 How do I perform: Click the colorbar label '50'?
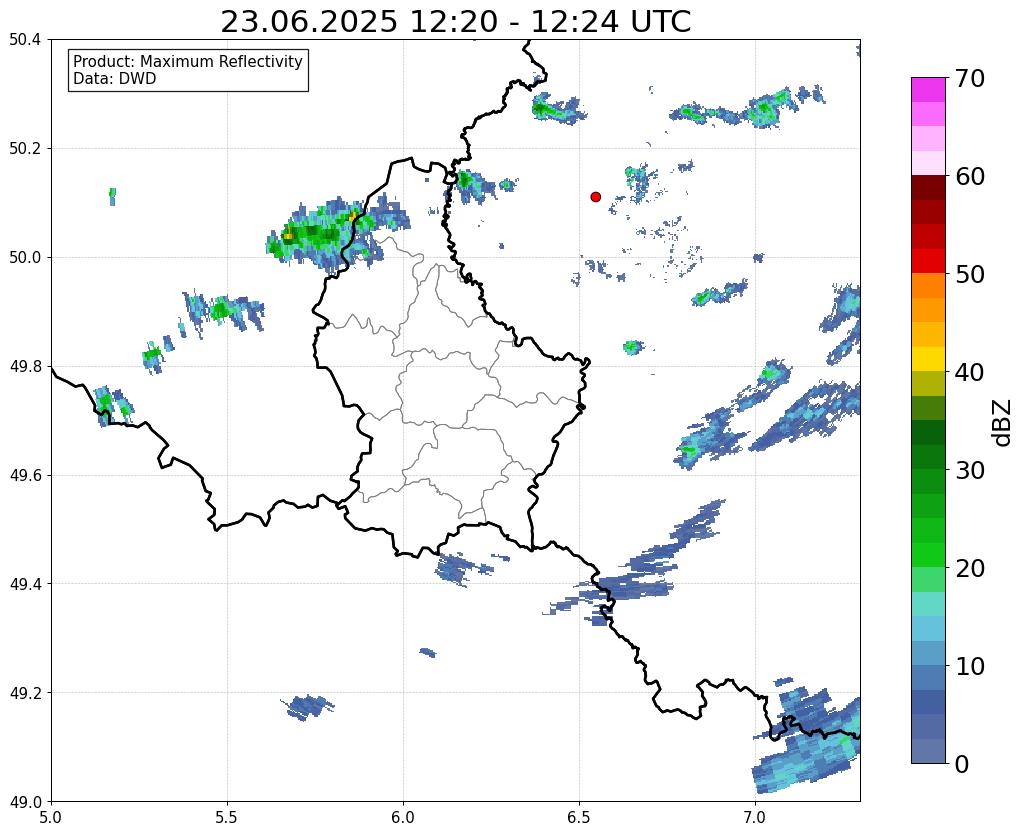click(x=969, y=274)
